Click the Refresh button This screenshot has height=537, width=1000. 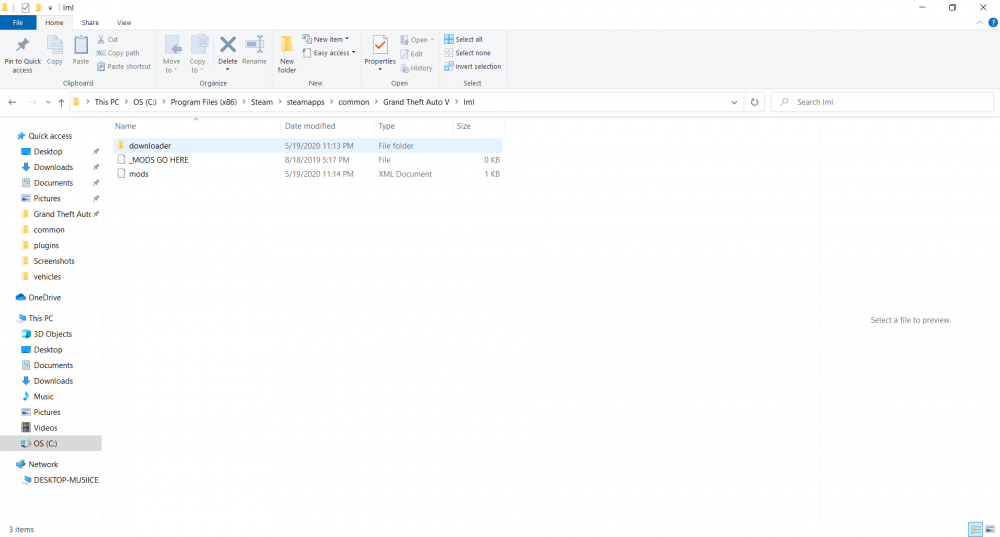(754, 102)
